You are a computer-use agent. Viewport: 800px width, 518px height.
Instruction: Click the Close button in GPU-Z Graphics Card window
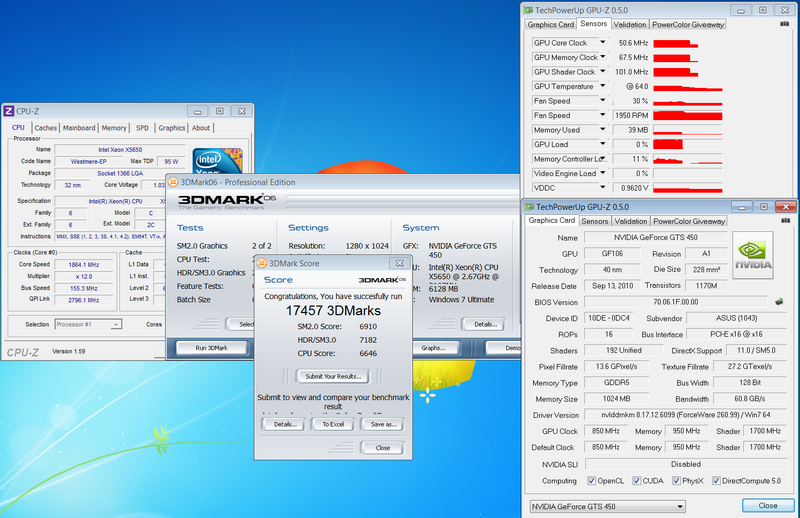[768, 505]
